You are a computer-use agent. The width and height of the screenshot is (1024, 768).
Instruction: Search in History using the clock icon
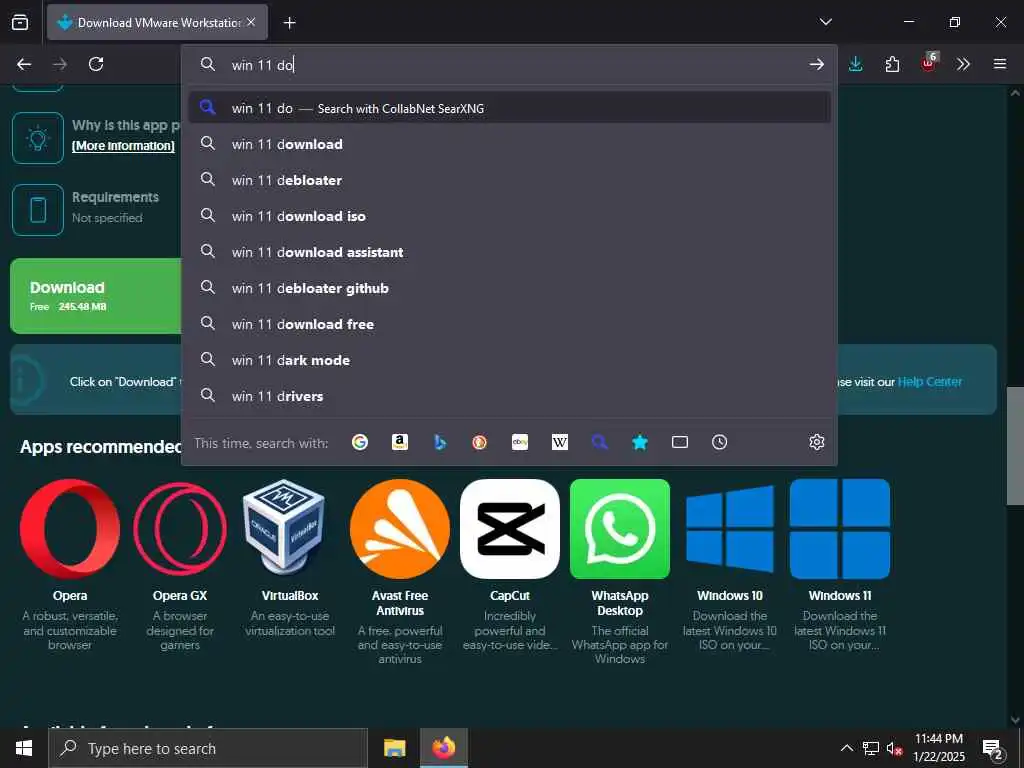720,442
